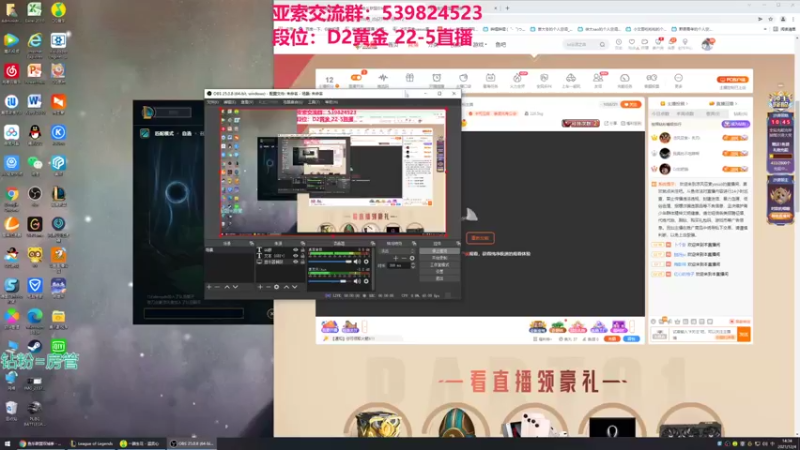This screenshot has height=450, width=800.
Task: Click bottom button in OBS controls panel
Action: click(440, 279)
